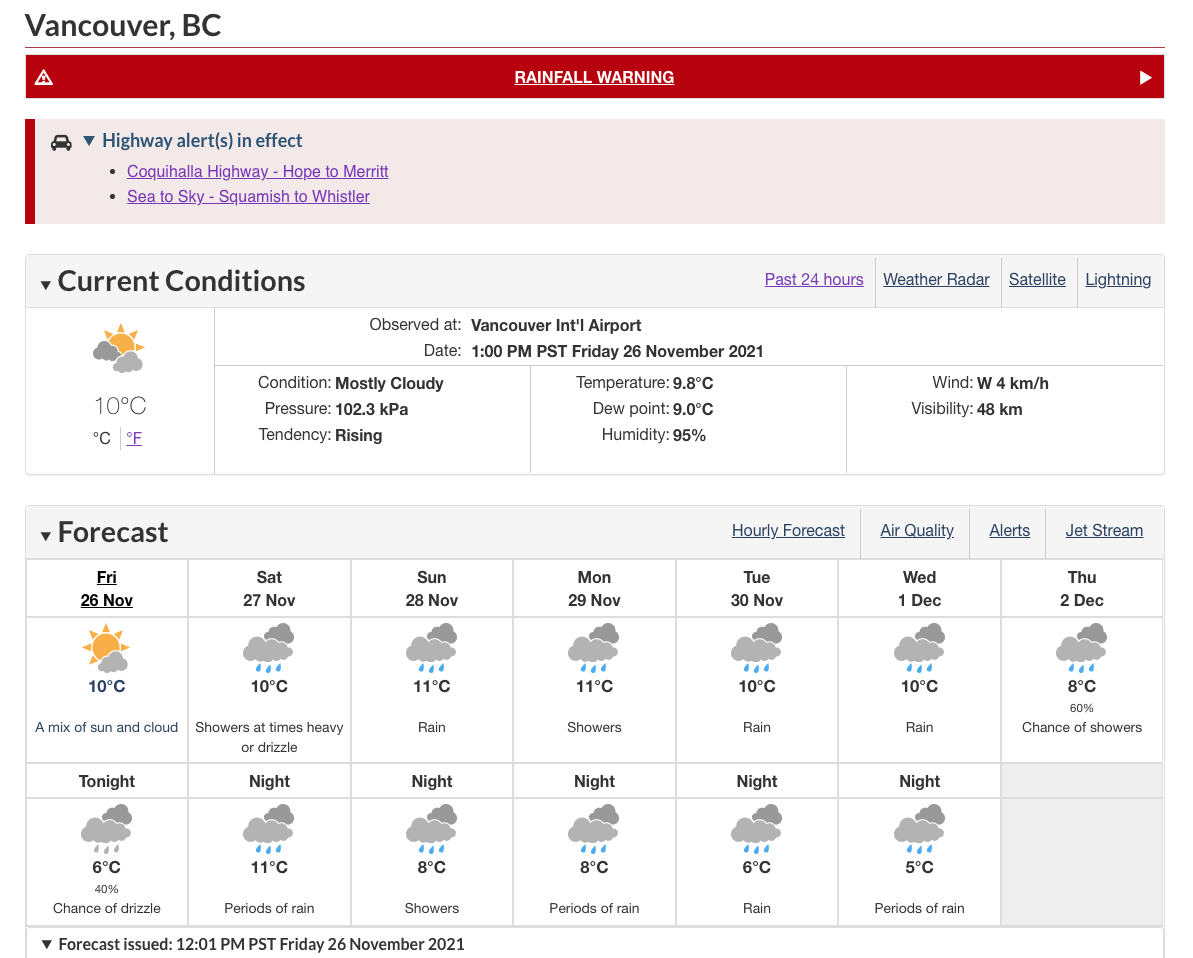Viewport: 1193px width, 958px height.
Task: Click 'A mix of sun and cloud' text
Action: pyautogui.click(x=107, y=727)
